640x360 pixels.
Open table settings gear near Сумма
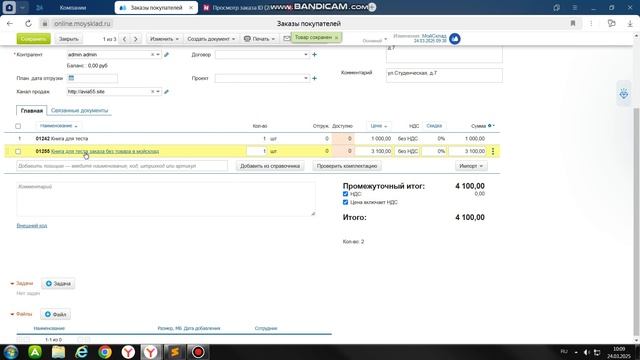491,126
